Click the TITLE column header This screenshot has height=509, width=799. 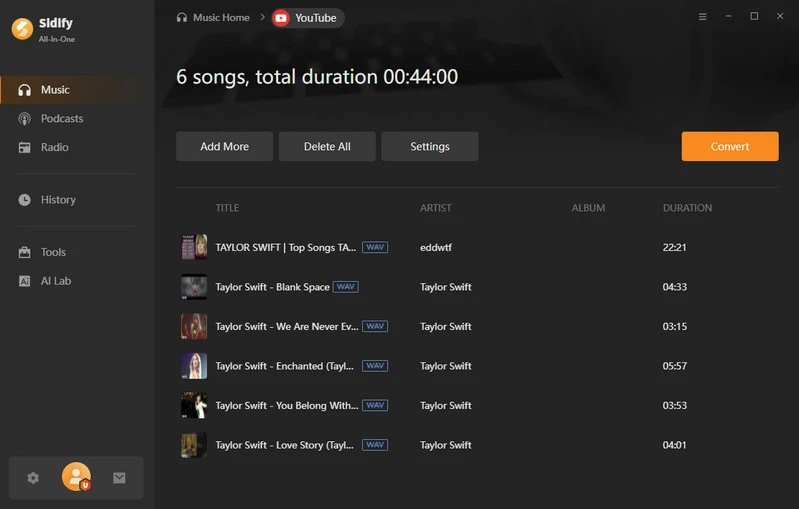point(227,208)
